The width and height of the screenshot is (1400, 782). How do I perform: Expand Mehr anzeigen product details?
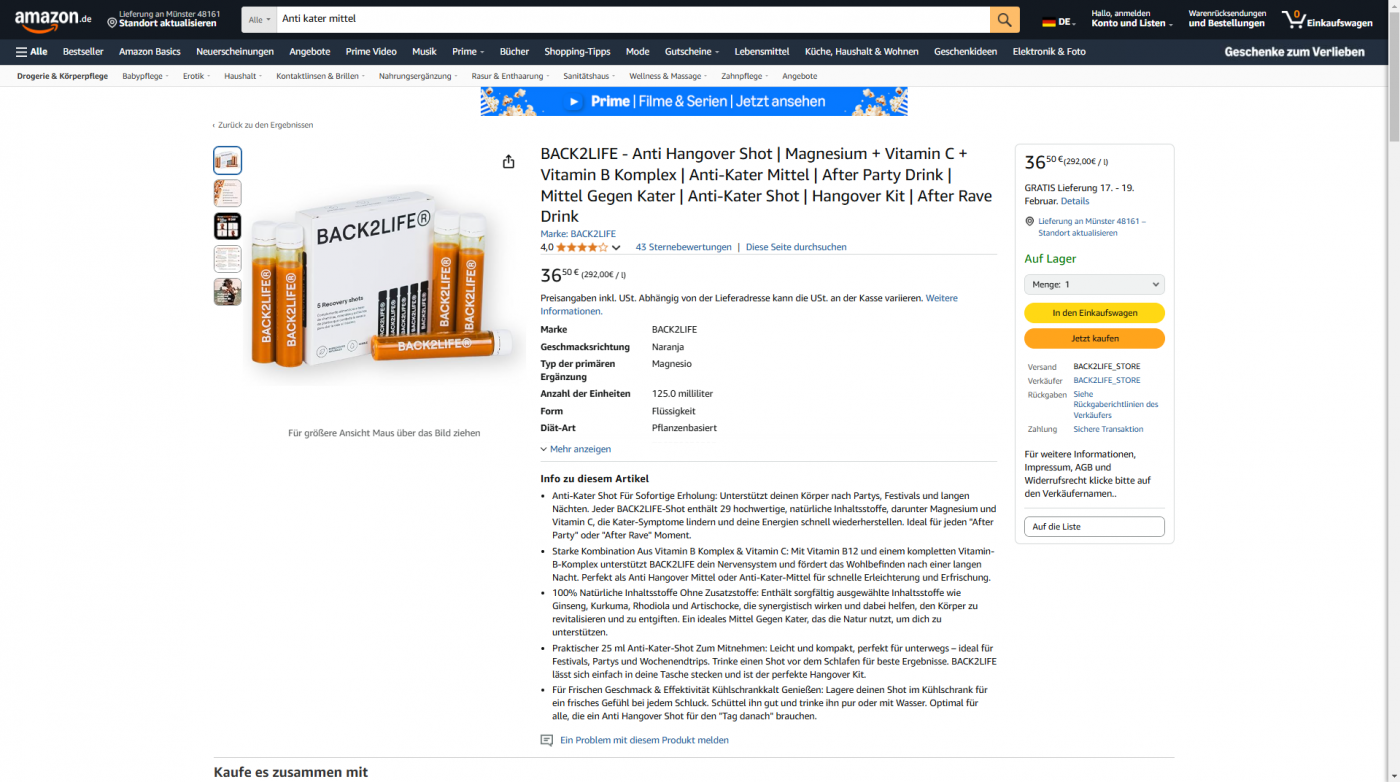click(x=576, y=449)
